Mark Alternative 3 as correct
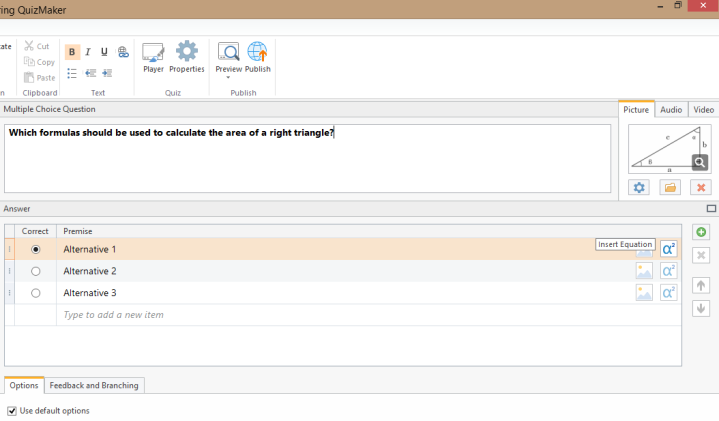 35,293
